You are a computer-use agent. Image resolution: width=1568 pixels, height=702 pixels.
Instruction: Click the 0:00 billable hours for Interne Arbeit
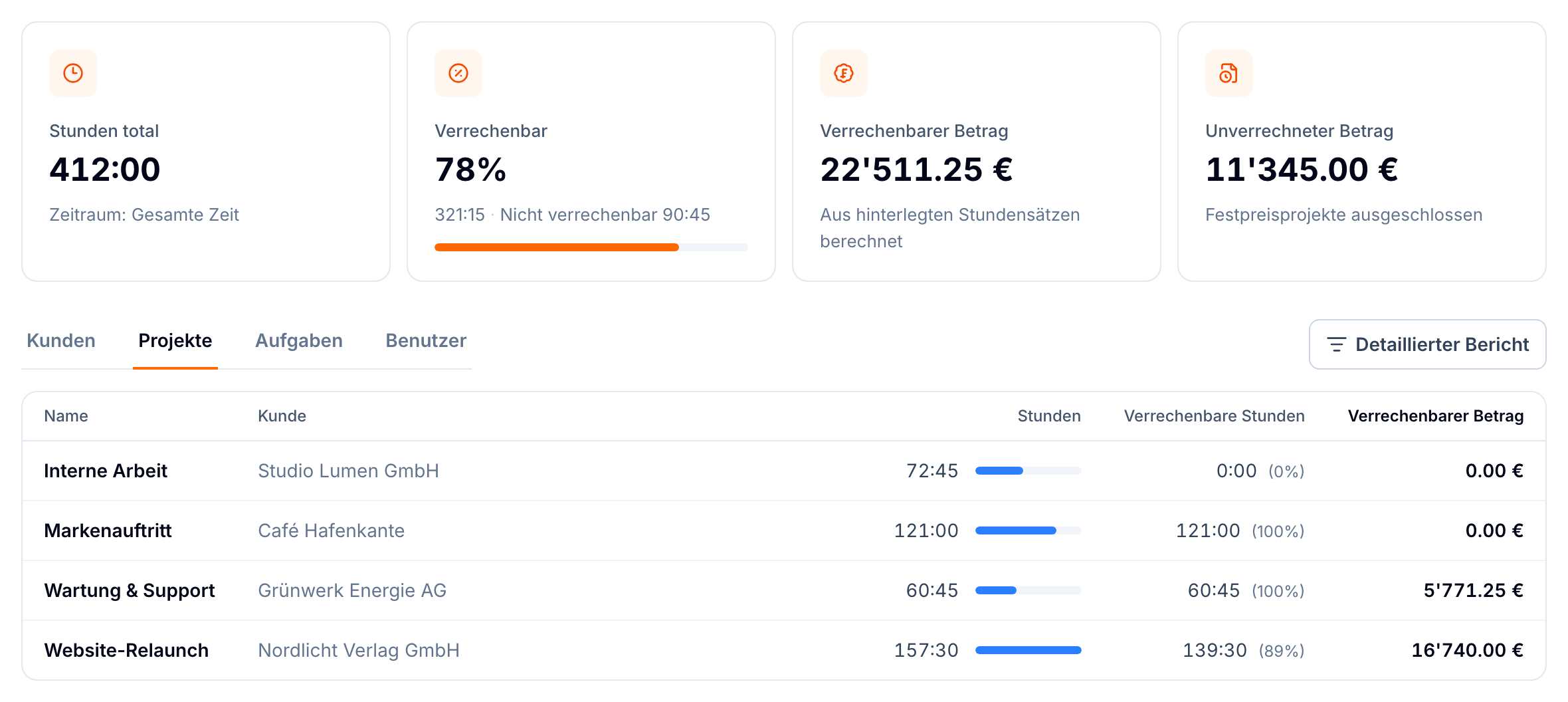click(1236, 471)
